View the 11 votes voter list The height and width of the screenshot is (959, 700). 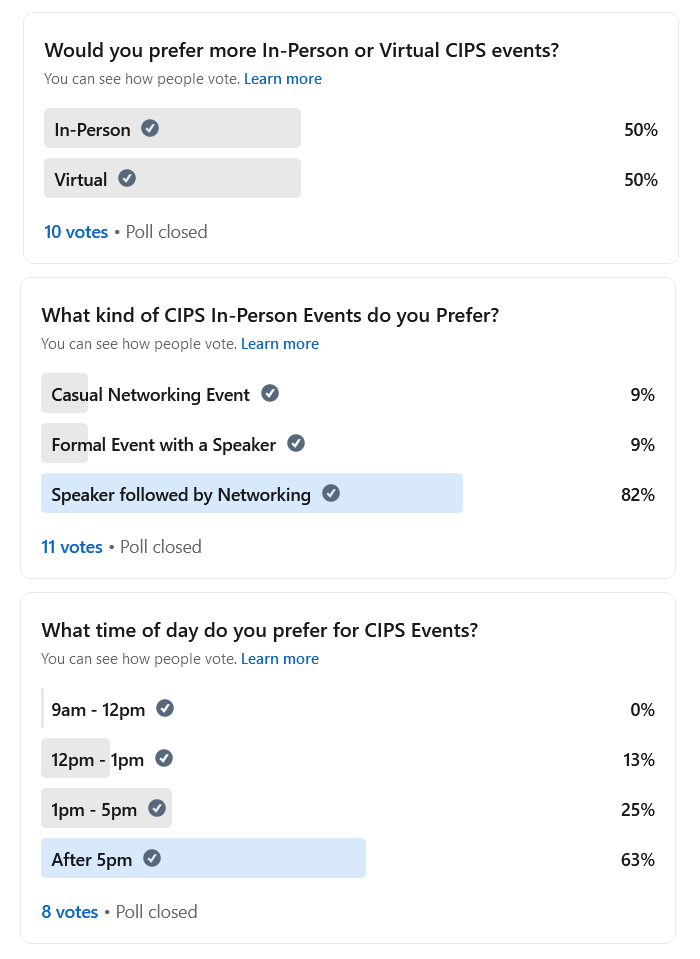pos(72,547)
